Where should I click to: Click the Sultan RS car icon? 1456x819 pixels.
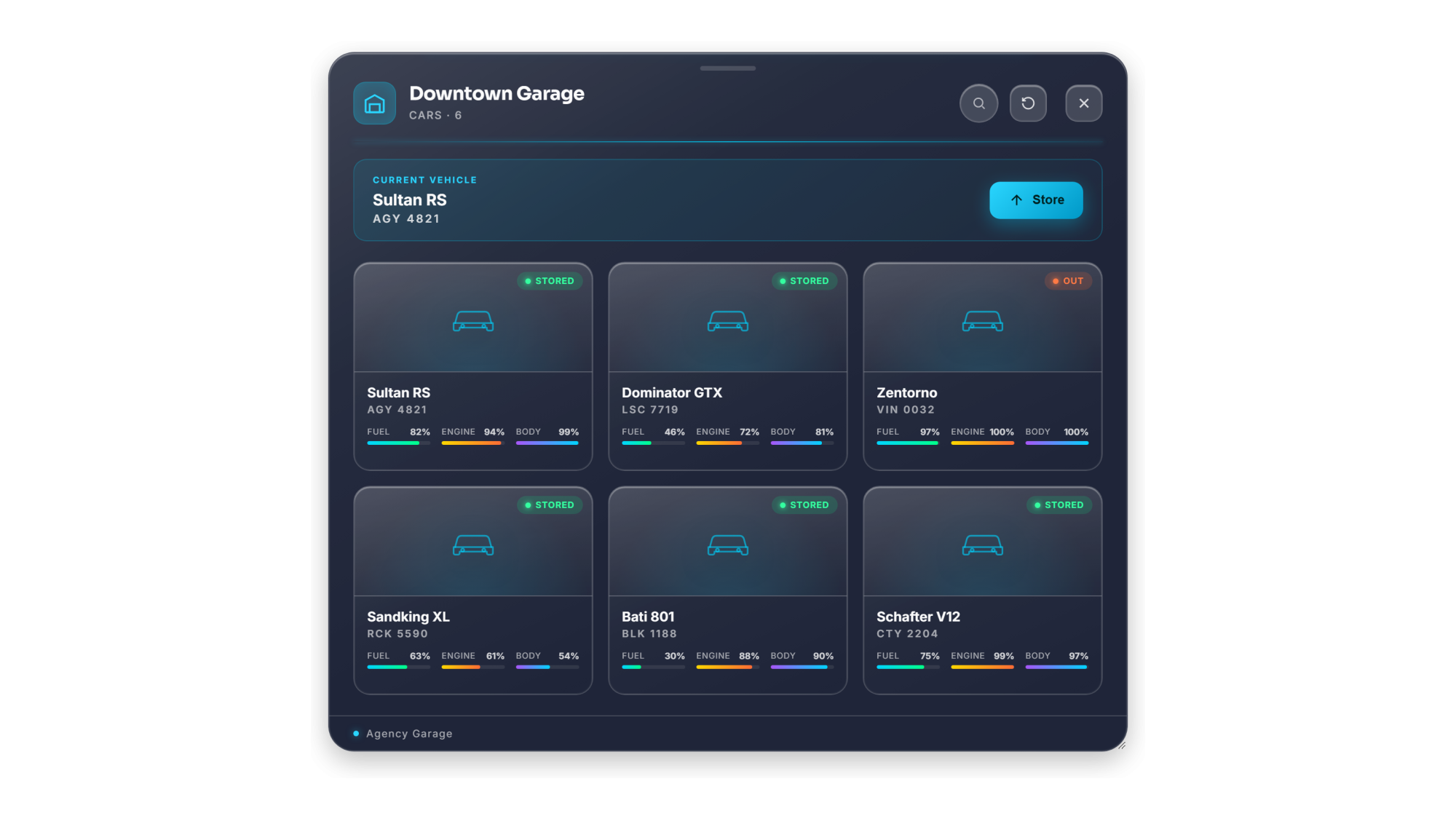tap(473, 321)
